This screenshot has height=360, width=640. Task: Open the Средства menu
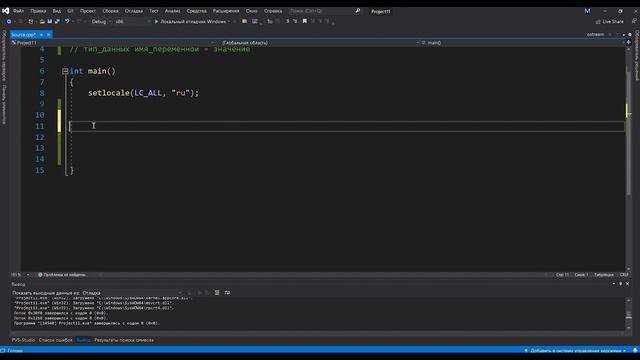coord(196,11)
